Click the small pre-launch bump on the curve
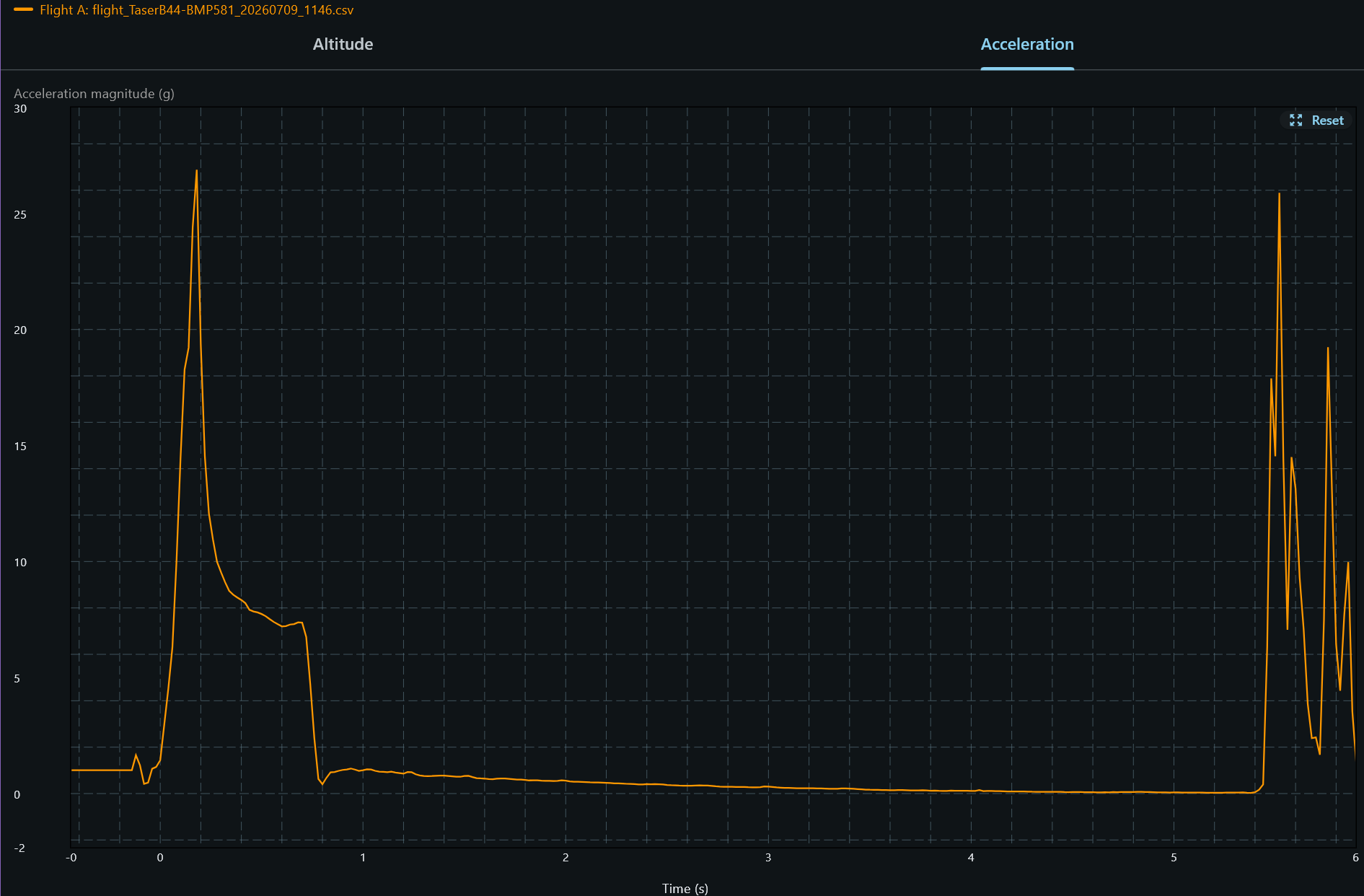1364x896 pixels. pos(136,755)
